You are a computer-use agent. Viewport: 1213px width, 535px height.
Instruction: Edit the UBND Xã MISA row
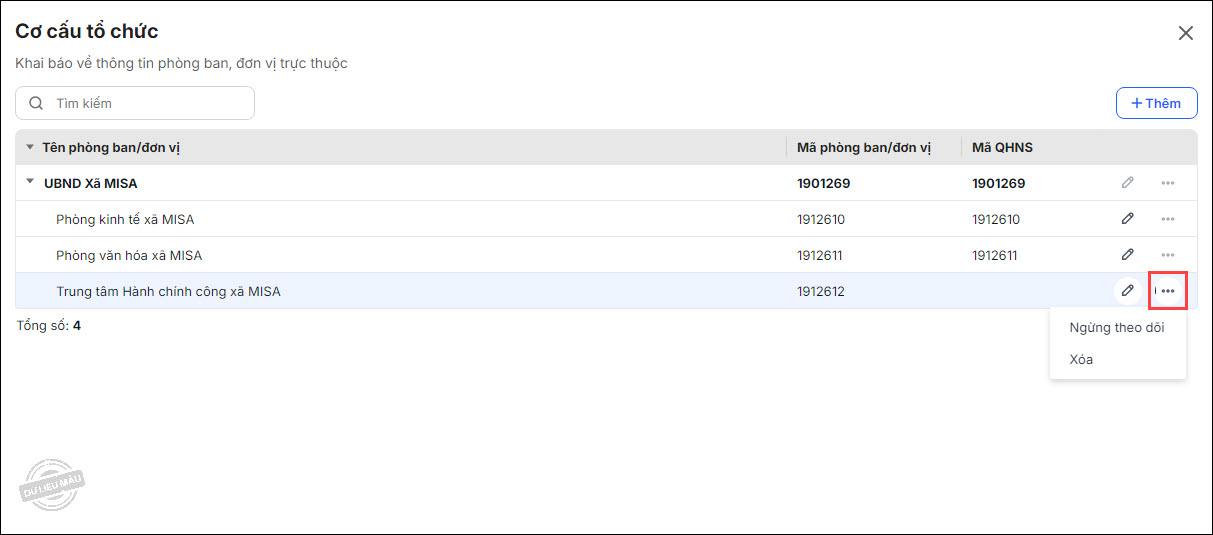(1127, 183)
